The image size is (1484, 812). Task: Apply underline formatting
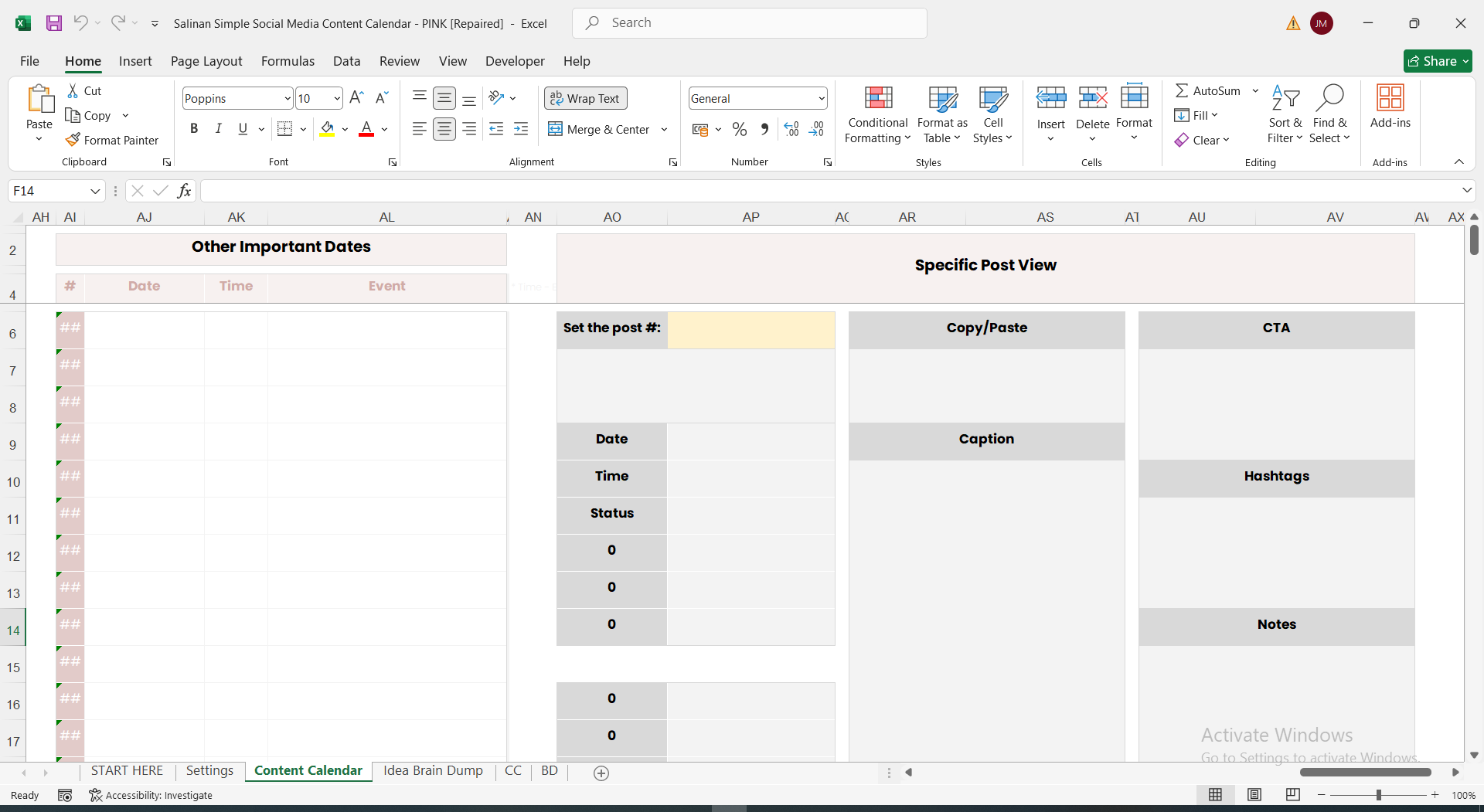click(x=243, y=129)
